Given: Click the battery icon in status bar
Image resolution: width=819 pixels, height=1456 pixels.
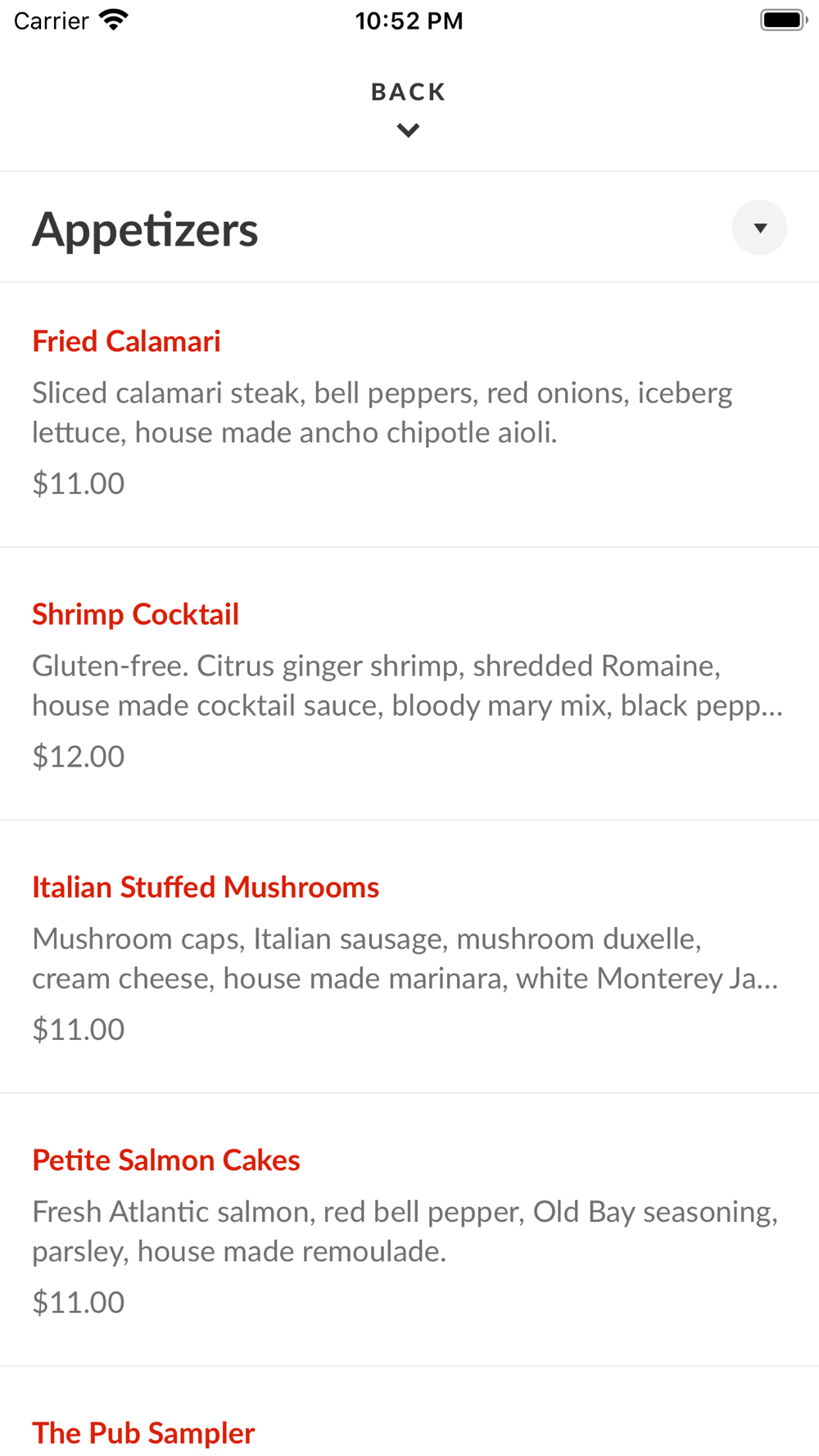Looking at the screenshot, I should 784,20.
